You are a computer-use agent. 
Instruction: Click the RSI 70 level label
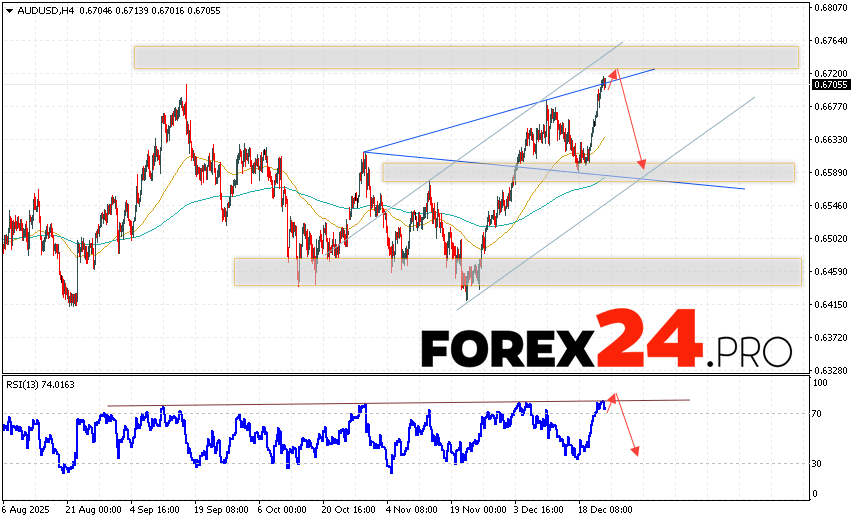coord(818,412)
